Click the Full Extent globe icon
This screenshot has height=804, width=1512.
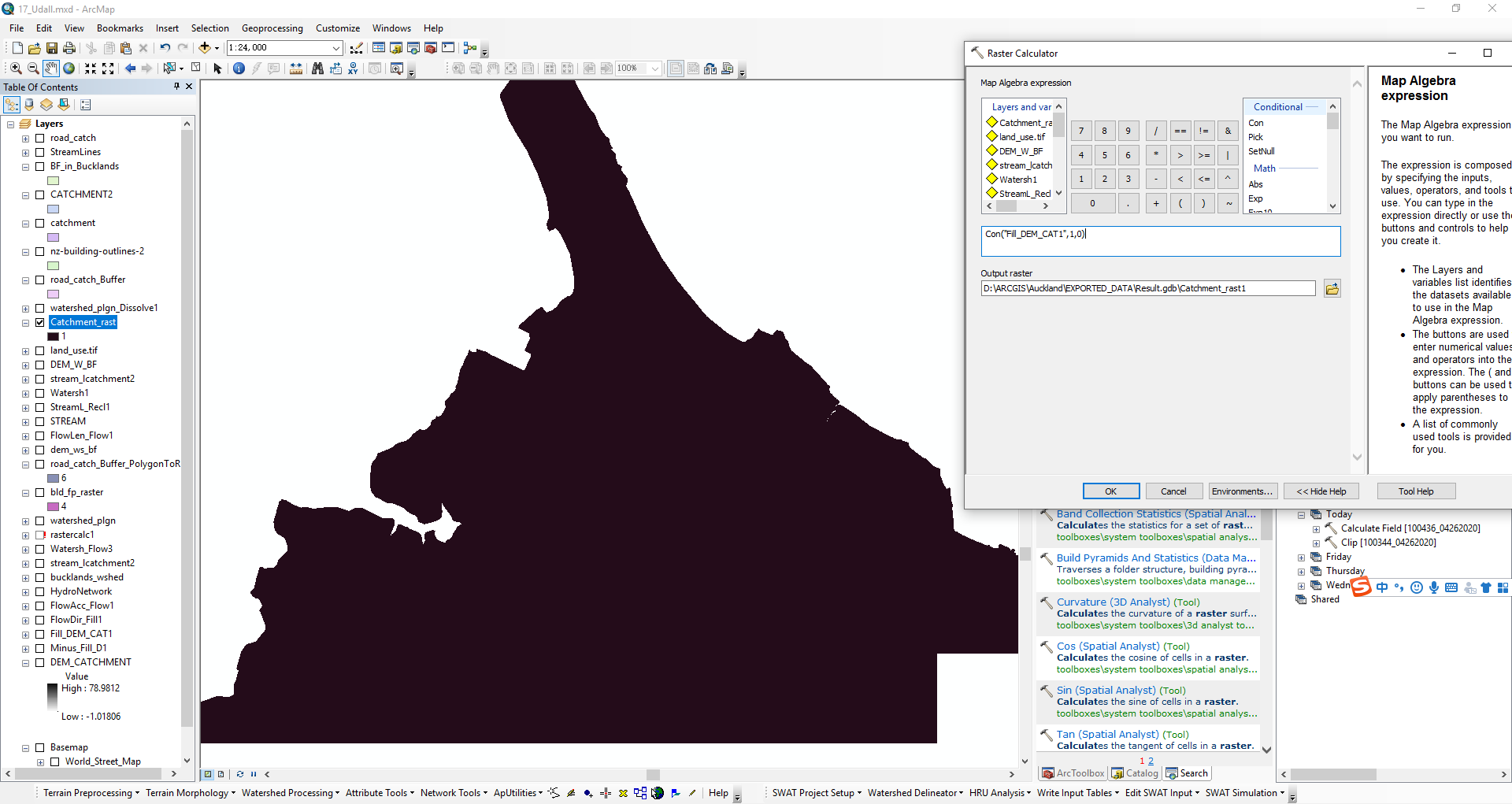point(69,69)
